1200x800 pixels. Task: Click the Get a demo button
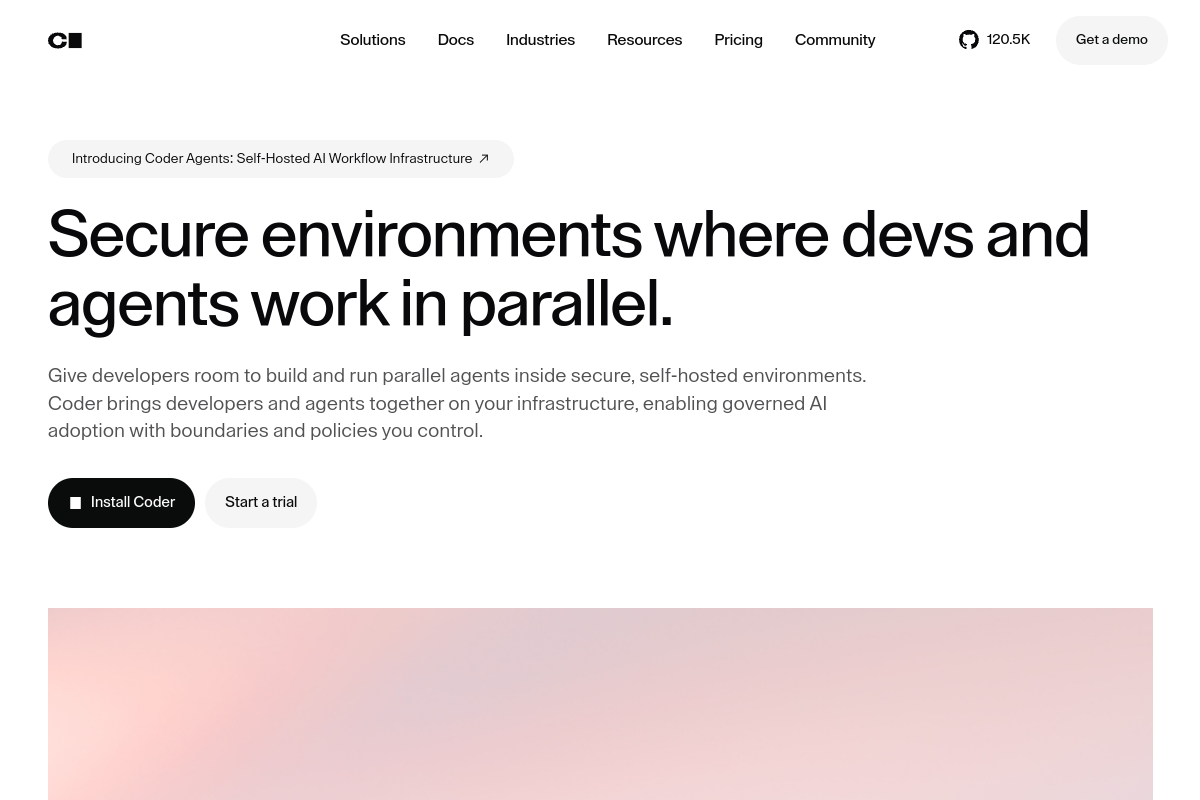tap(1112, 40)
